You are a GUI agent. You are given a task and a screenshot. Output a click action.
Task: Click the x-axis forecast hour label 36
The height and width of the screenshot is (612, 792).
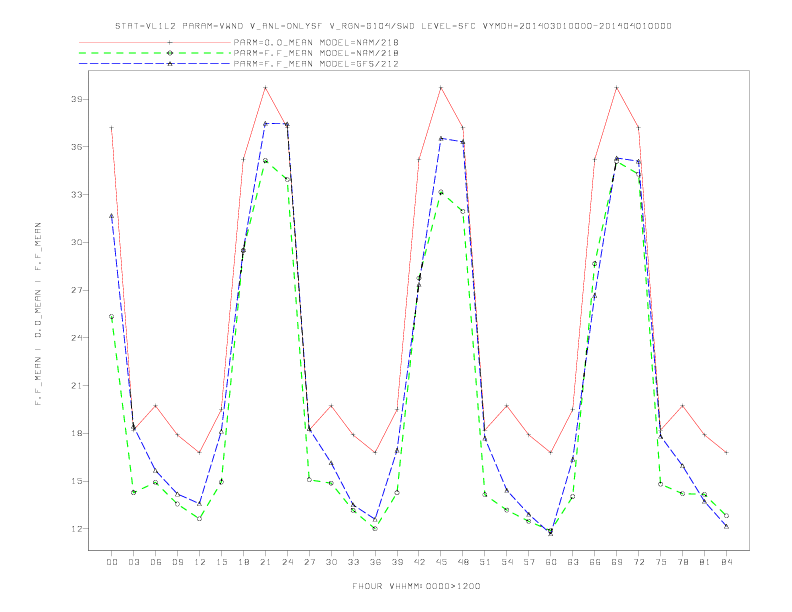375,562
